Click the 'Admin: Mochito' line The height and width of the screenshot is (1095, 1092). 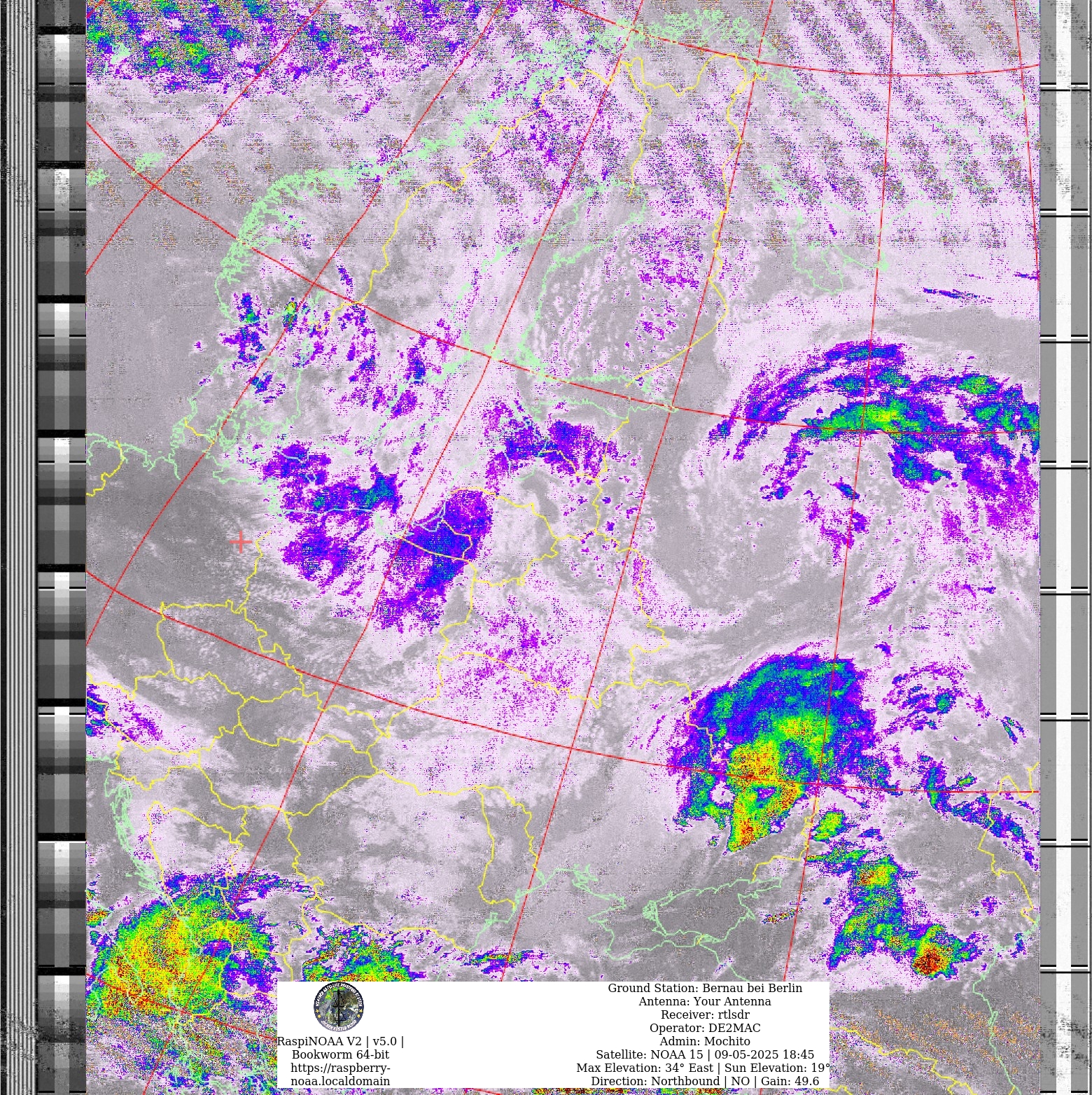pyautogui.click(x=705, y=1041)
